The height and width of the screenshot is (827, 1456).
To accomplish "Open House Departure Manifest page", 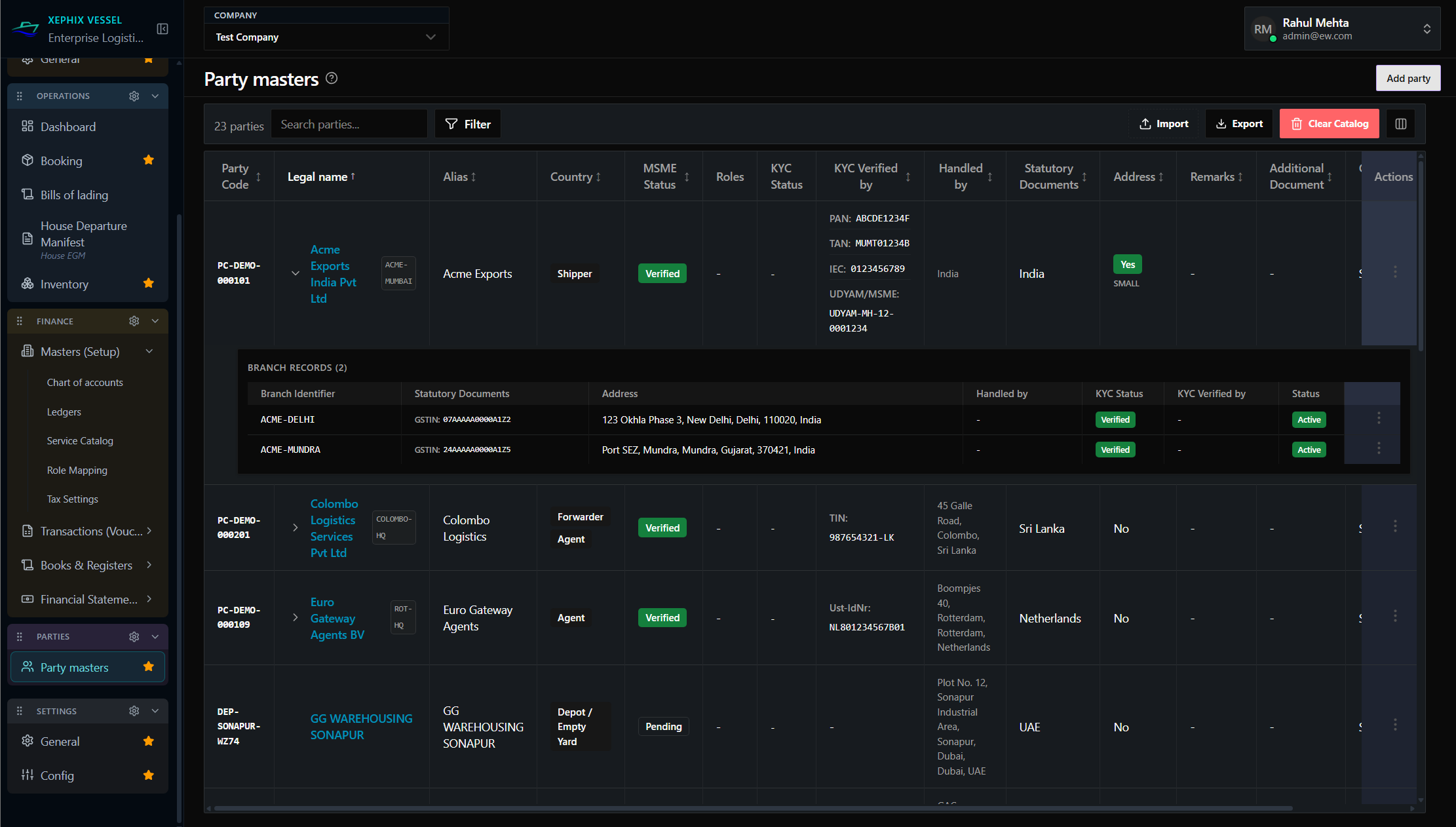I will (88, 239).
